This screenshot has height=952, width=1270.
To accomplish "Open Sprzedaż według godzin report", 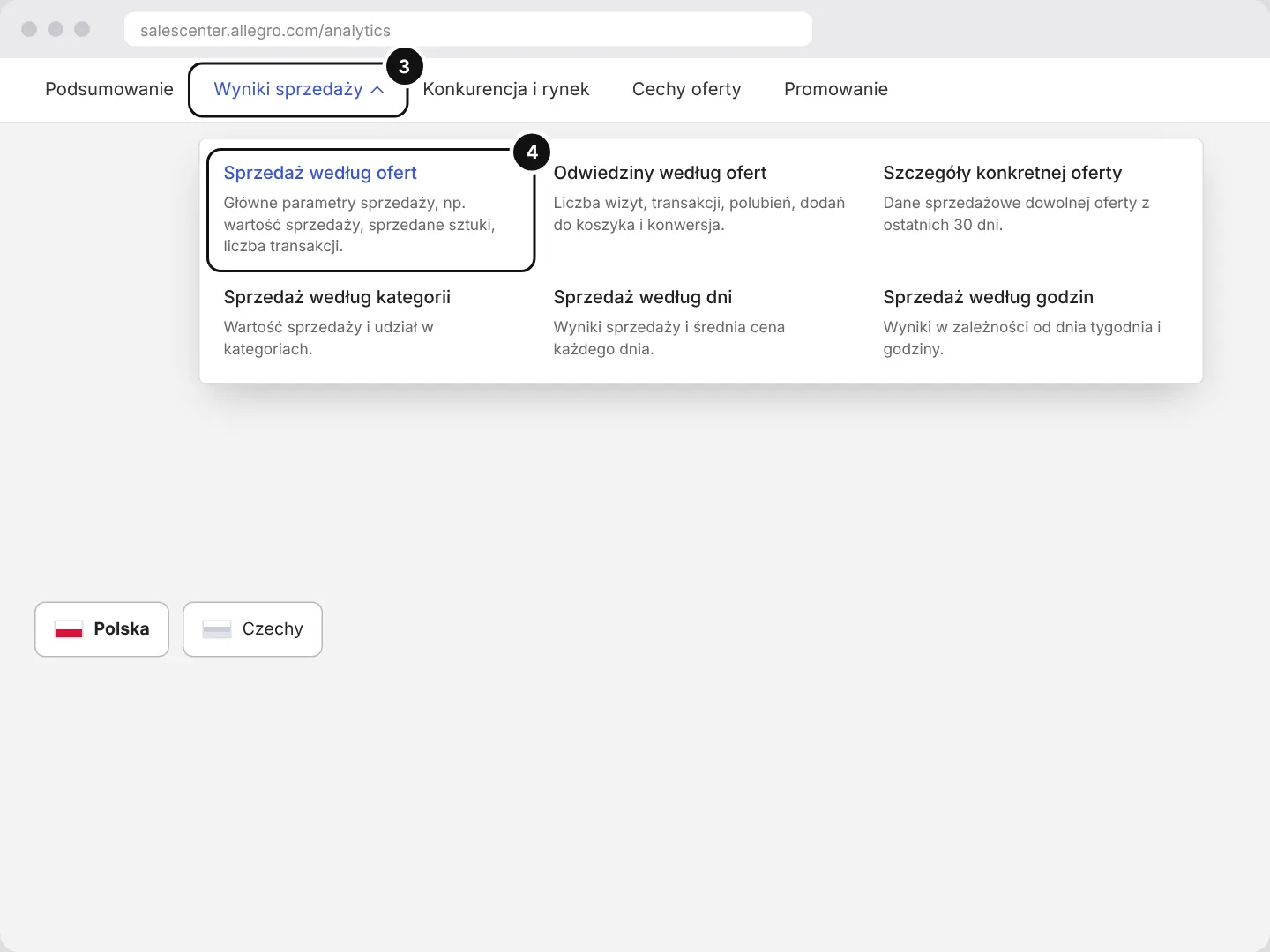I will click(989, 297).
